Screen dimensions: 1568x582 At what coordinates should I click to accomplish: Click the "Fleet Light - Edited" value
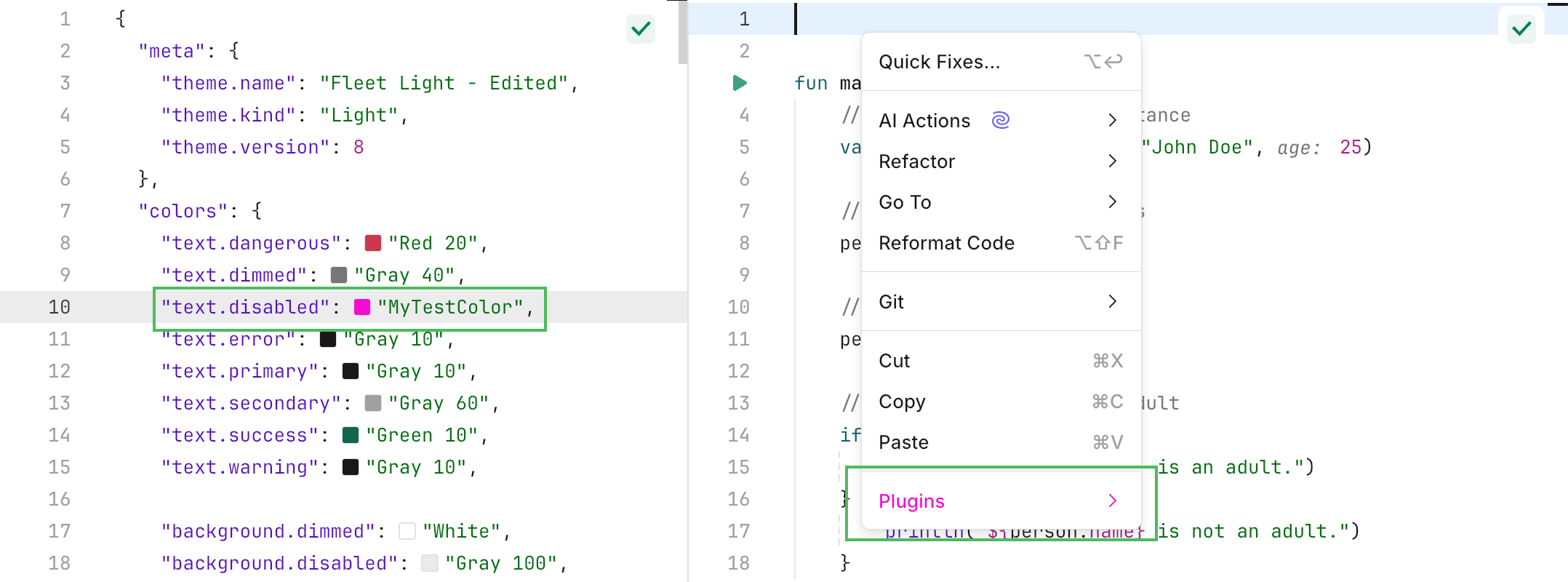click(444, 83)
